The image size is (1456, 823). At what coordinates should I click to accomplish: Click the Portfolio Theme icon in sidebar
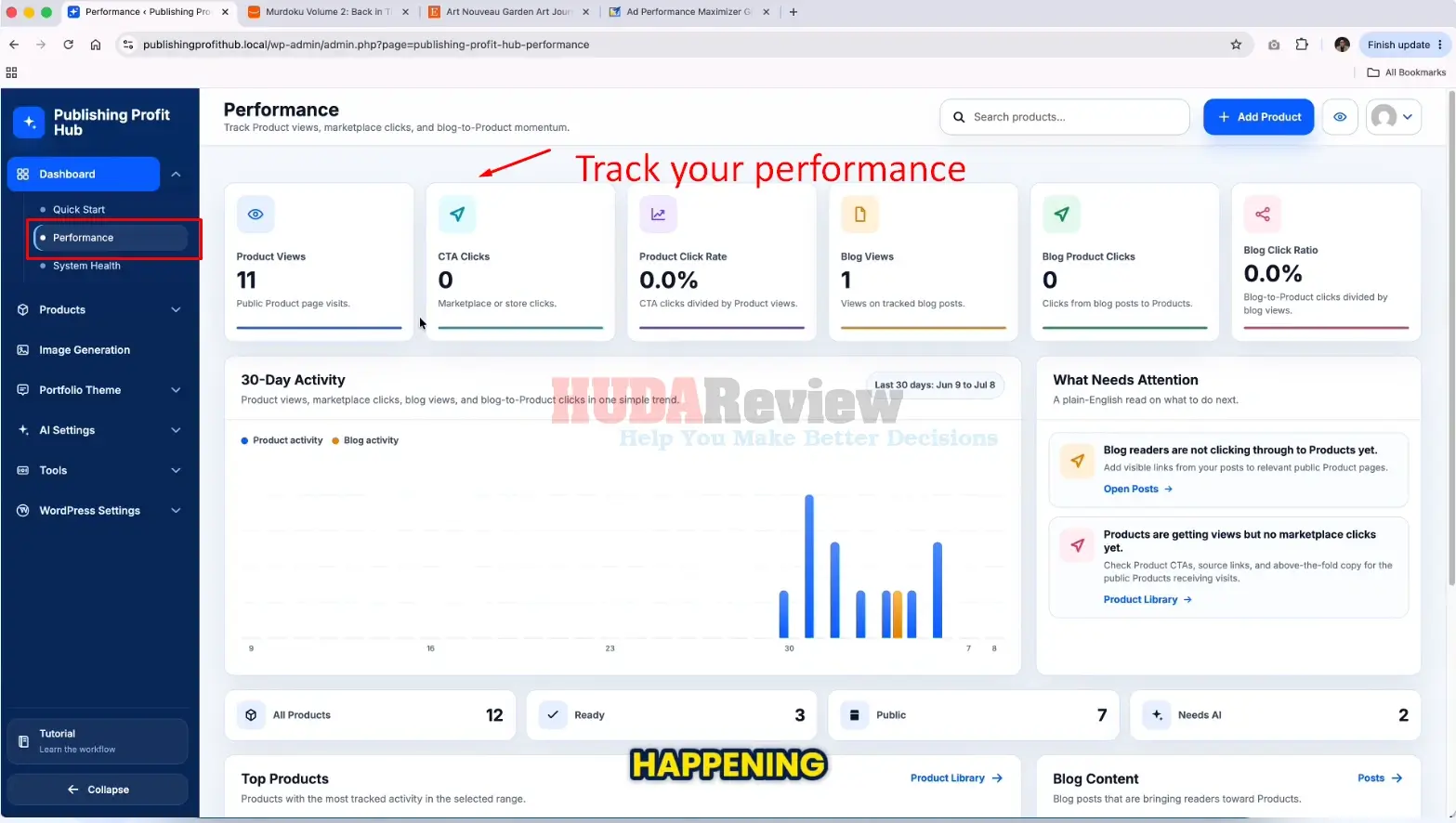(x=23, y=390)
